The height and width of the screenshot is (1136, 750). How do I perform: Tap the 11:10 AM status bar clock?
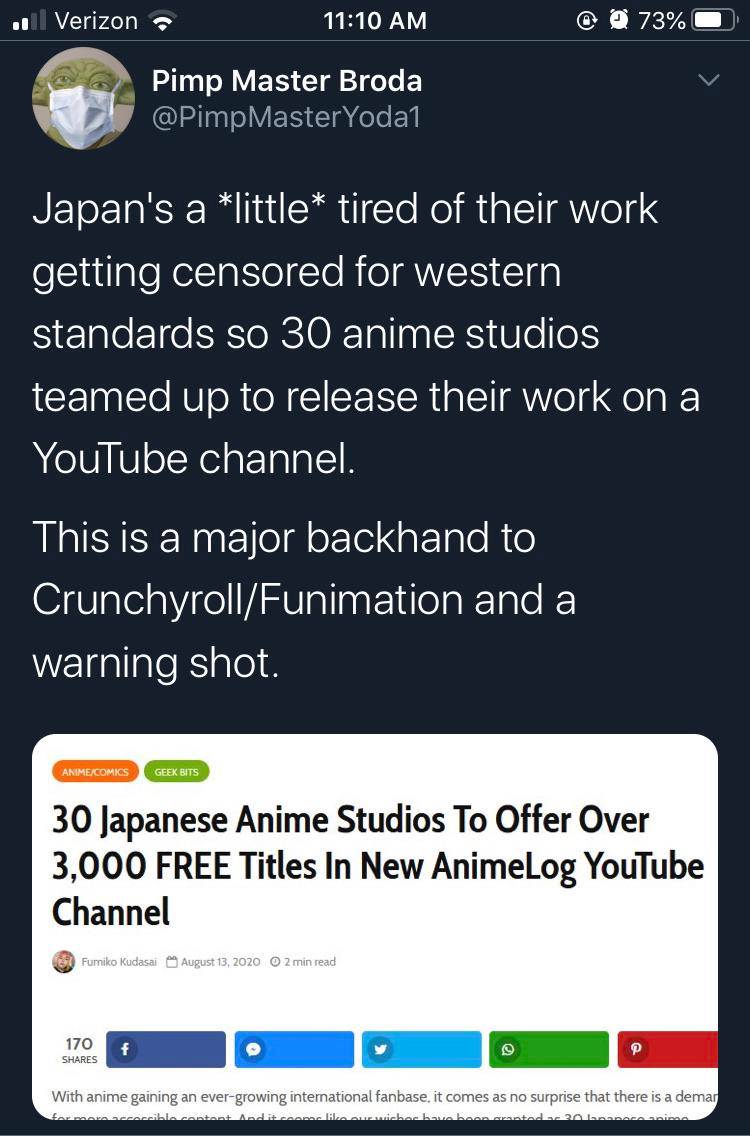(375, 20)
